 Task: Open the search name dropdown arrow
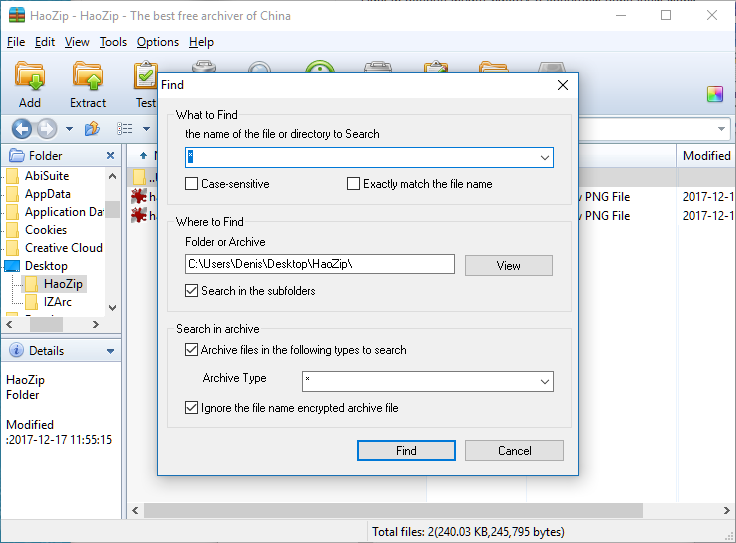pos(544,158)
